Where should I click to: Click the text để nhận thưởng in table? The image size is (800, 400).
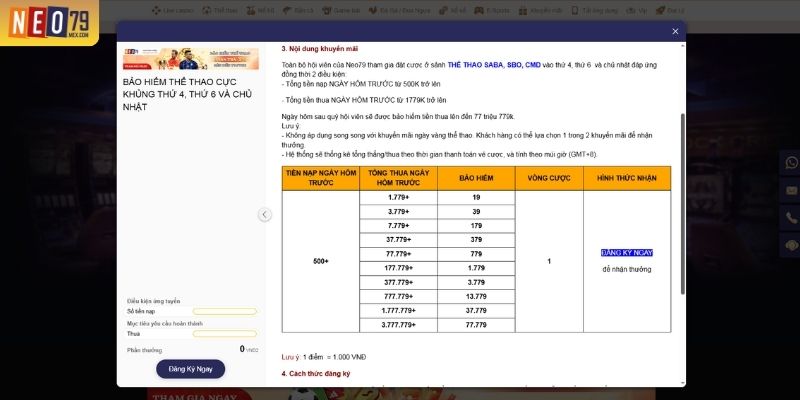coord(627,269)
